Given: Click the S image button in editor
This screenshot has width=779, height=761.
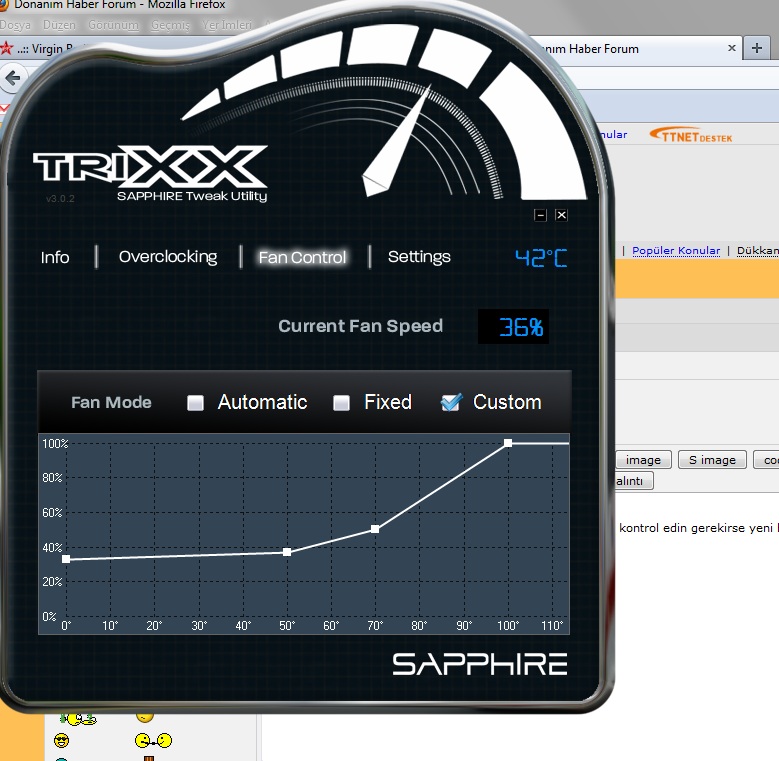Looking at the screenshot, I should click(x=712, y=460).
